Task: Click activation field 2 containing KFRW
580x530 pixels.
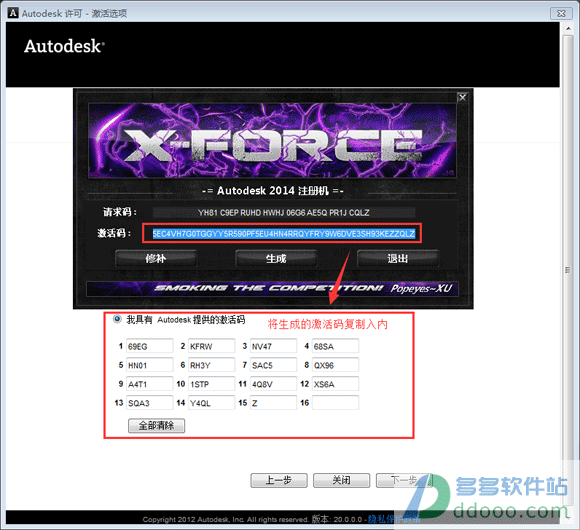Action: point(212,346)
